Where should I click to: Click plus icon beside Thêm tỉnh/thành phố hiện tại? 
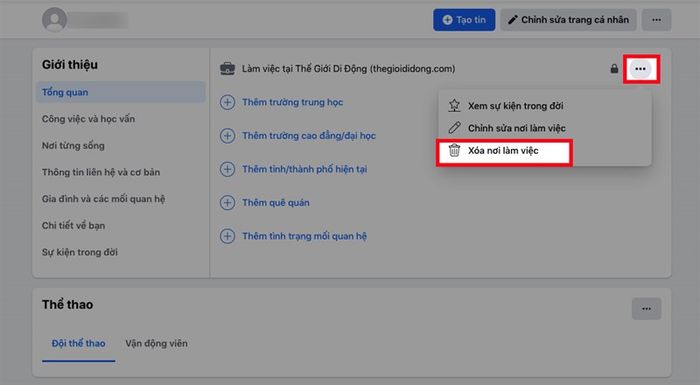(227, 169)
